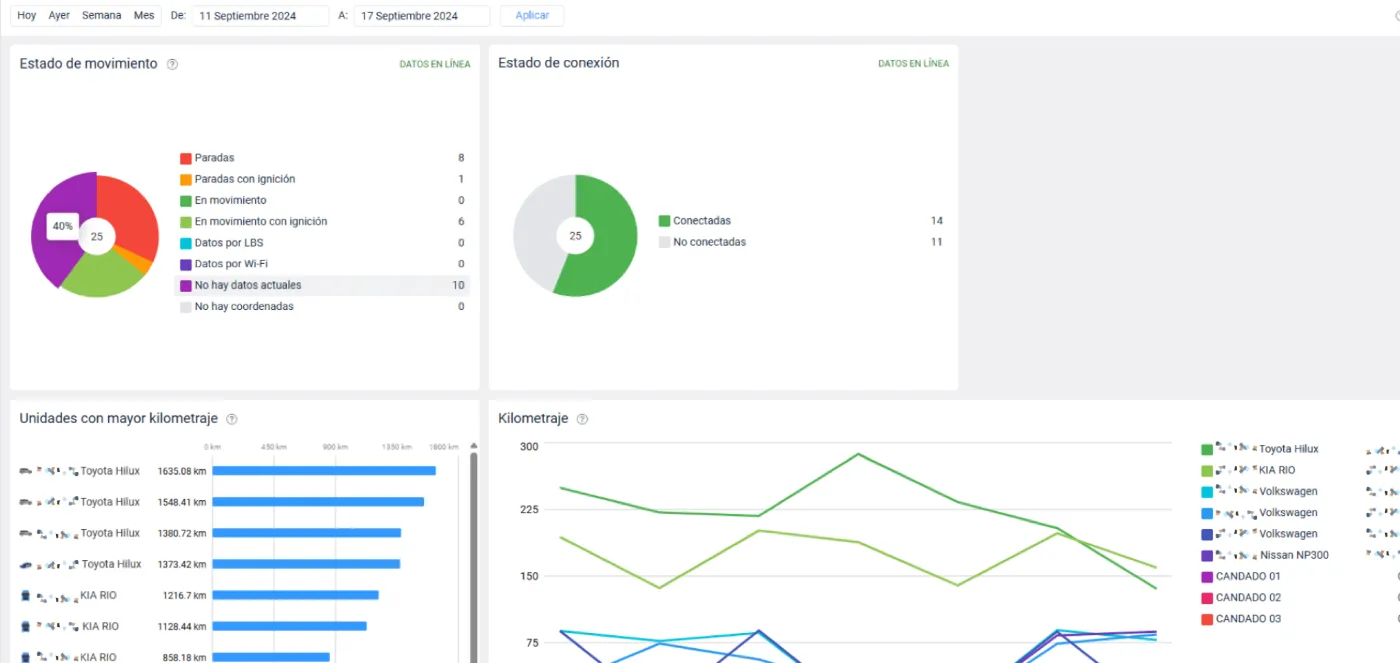Select "KIA RIO" in the Kilometraje chart legend
This screenshot has height=663, width=1400.
pos(1277,470)
